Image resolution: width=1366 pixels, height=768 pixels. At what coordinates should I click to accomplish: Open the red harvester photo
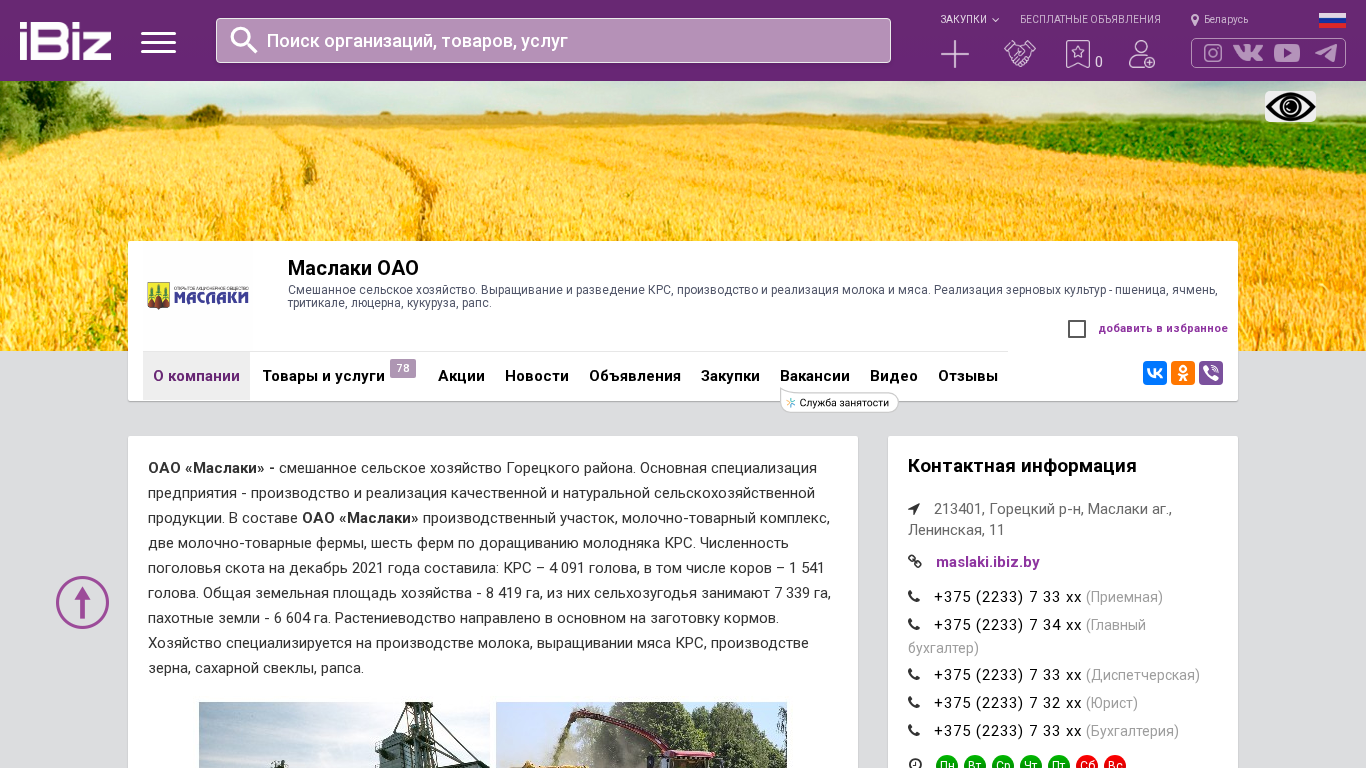click(x=641, y=735)
